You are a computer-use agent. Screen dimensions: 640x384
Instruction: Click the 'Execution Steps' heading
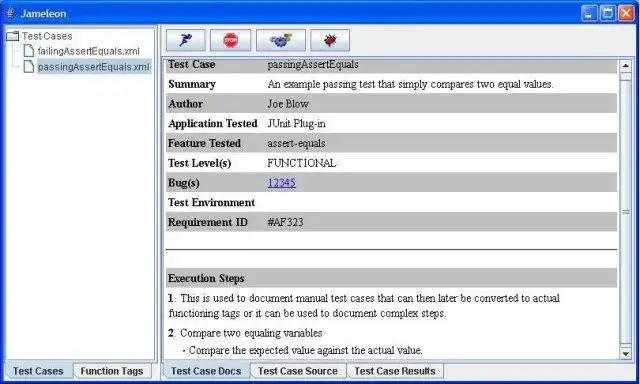[206, 278]
